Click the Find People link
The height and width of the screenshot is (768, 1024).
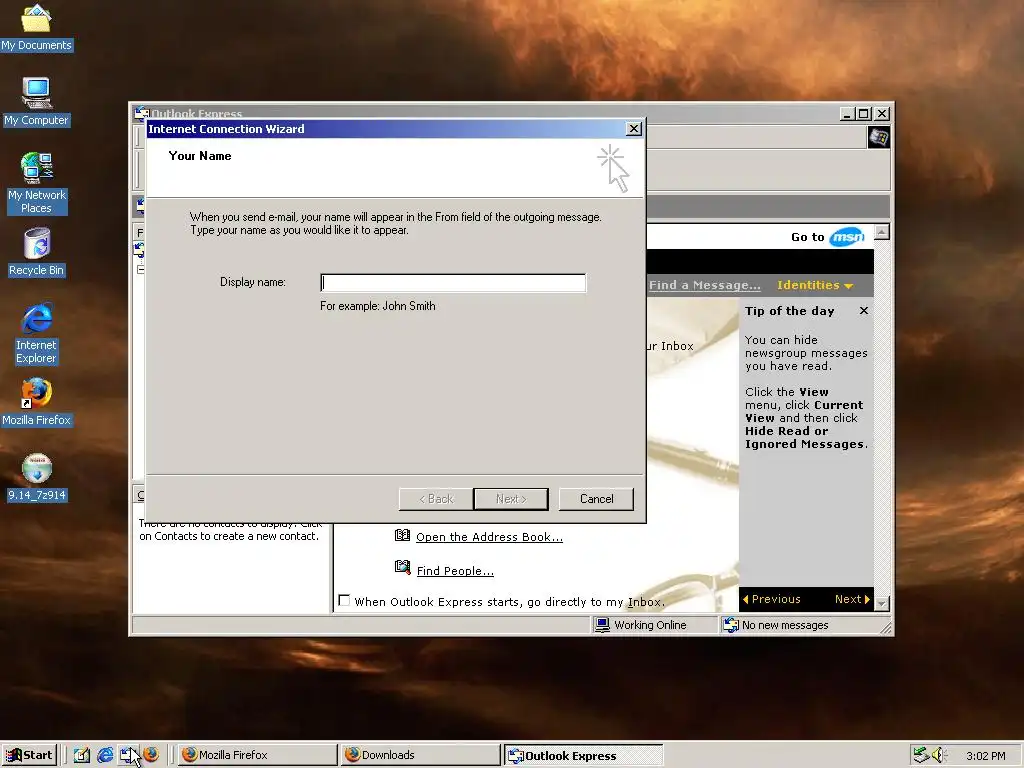pyautogui.click(x=455, y=571)
